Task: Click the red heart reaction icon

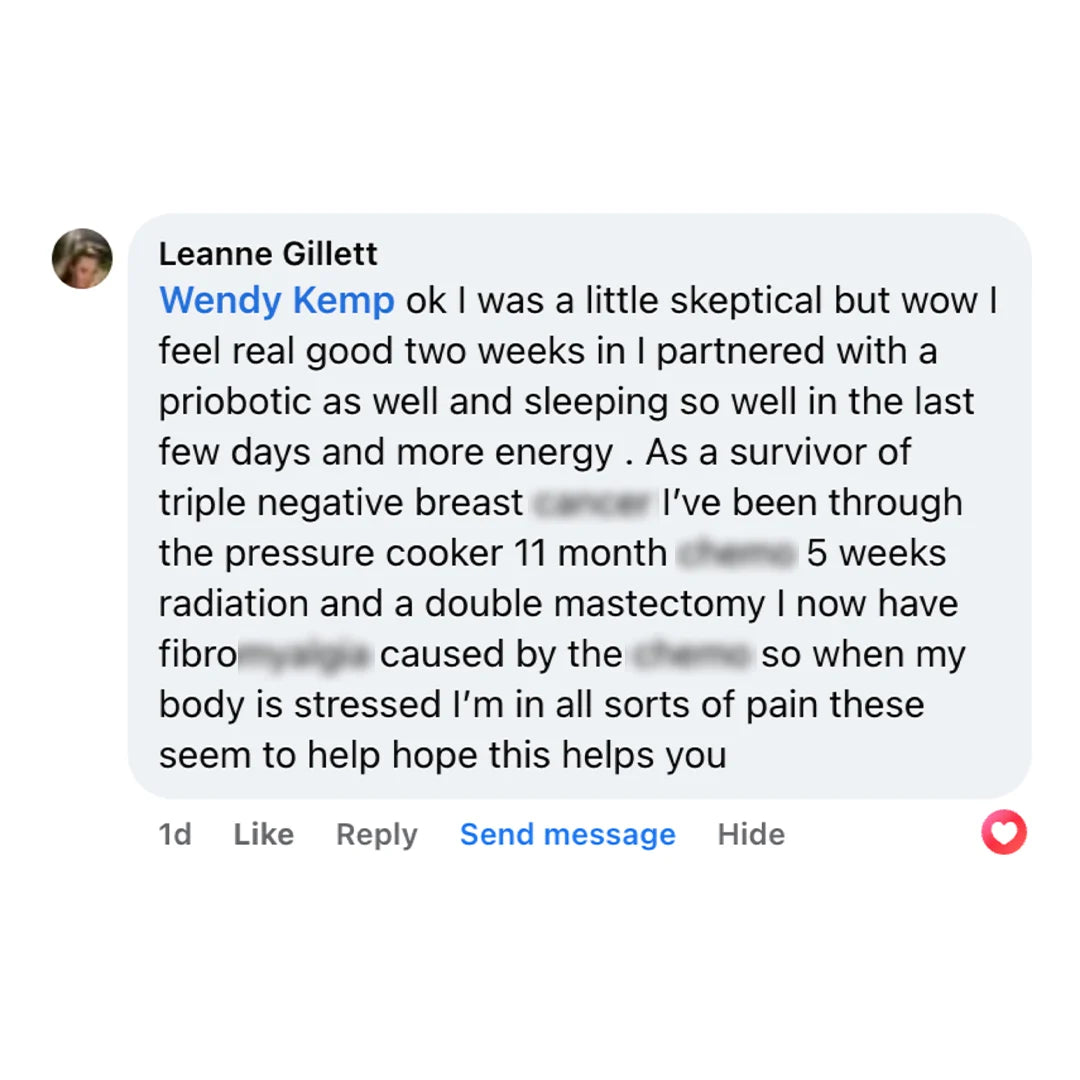Action: [x=1004, y=832]
